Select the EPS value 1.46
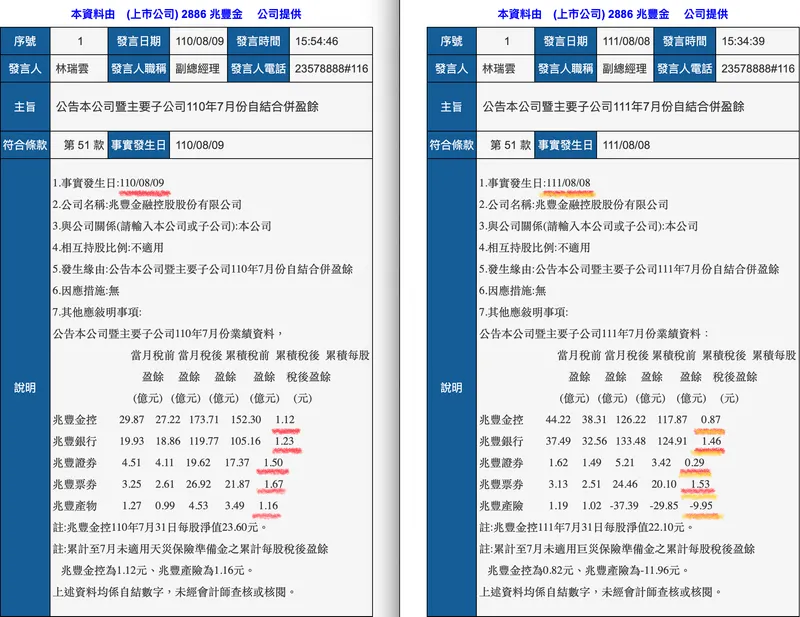 coord(711,441)
